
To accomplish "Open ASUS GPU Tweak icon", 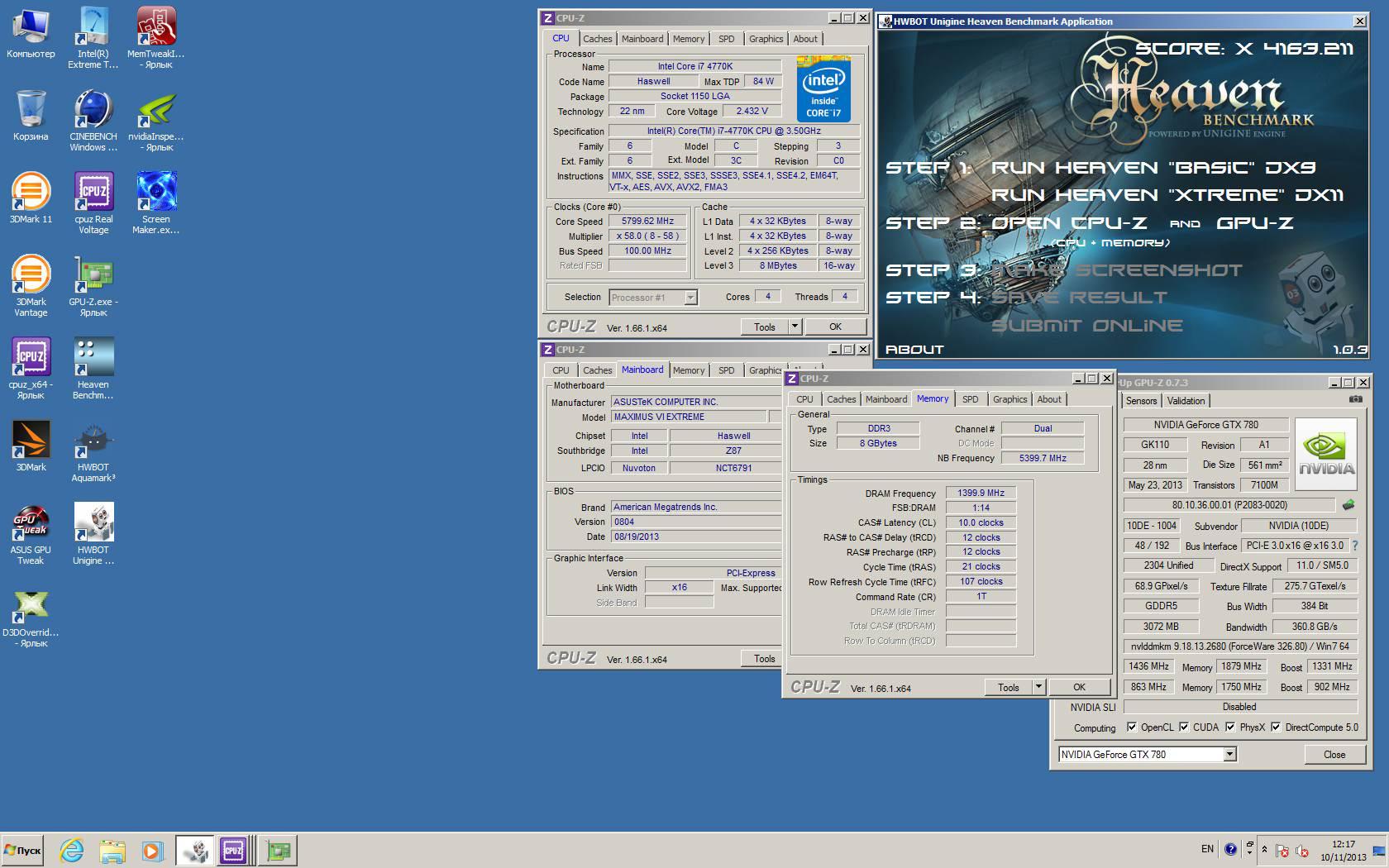I will (31, 534).
